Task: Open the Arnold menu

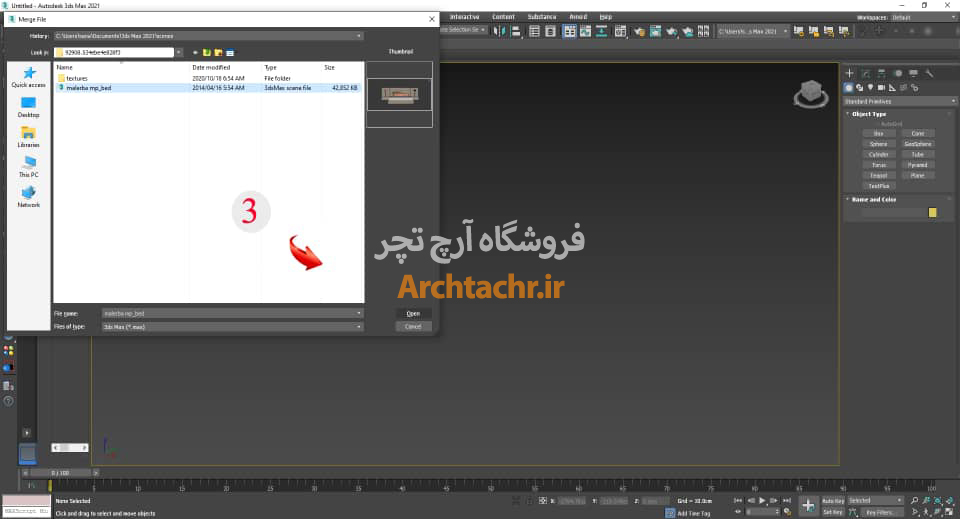Action: pyautogui.click(x=578, y=17)
